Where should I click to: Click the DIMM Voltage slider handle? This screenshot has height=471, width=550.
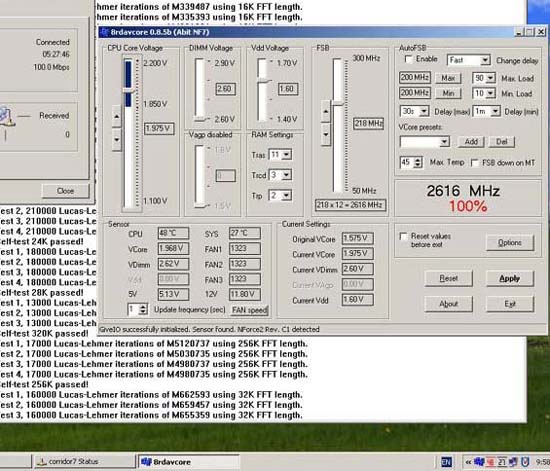200,119
